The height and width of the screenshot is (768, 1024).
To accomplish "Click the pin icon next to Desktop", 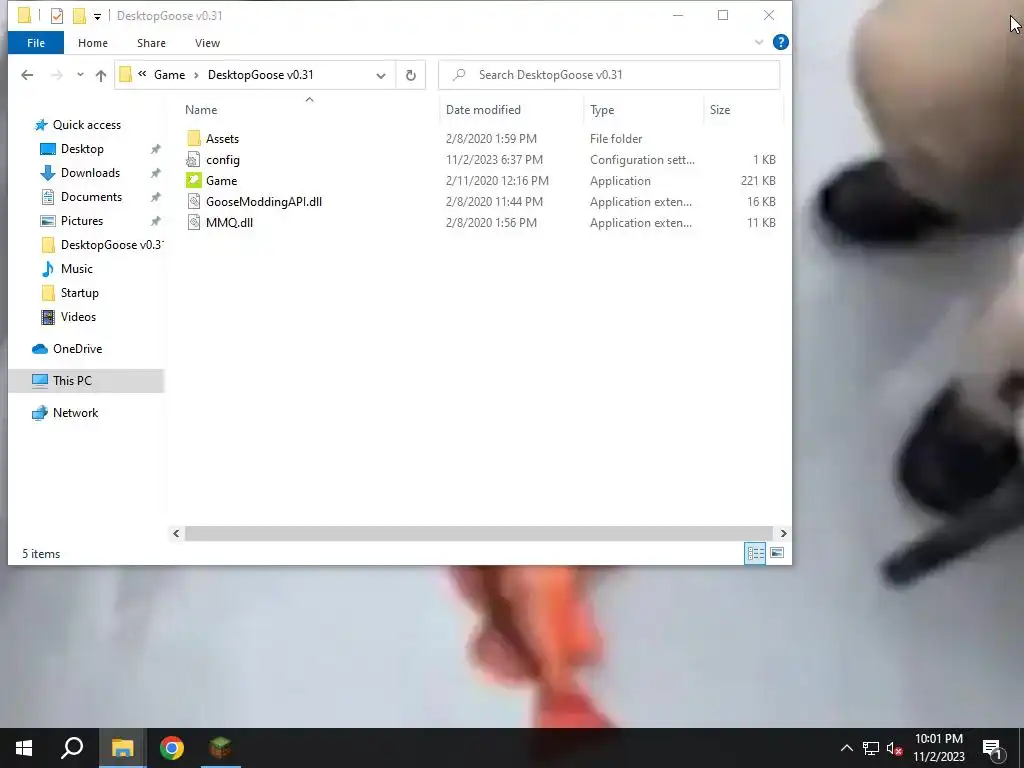I will tap(155, 150).
